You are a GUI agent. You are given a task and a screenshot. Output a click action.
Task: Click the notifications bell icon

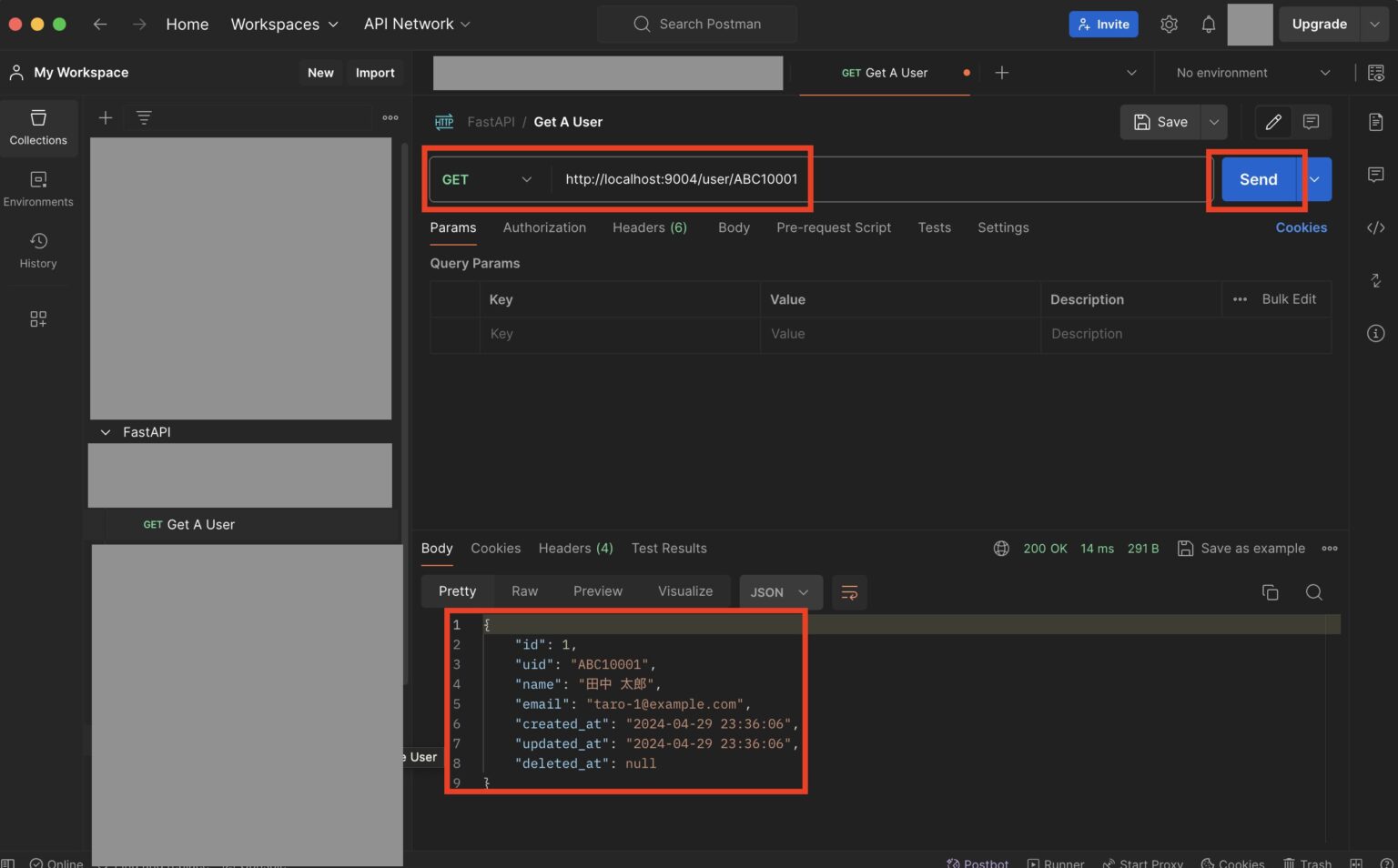[1208, 25]
